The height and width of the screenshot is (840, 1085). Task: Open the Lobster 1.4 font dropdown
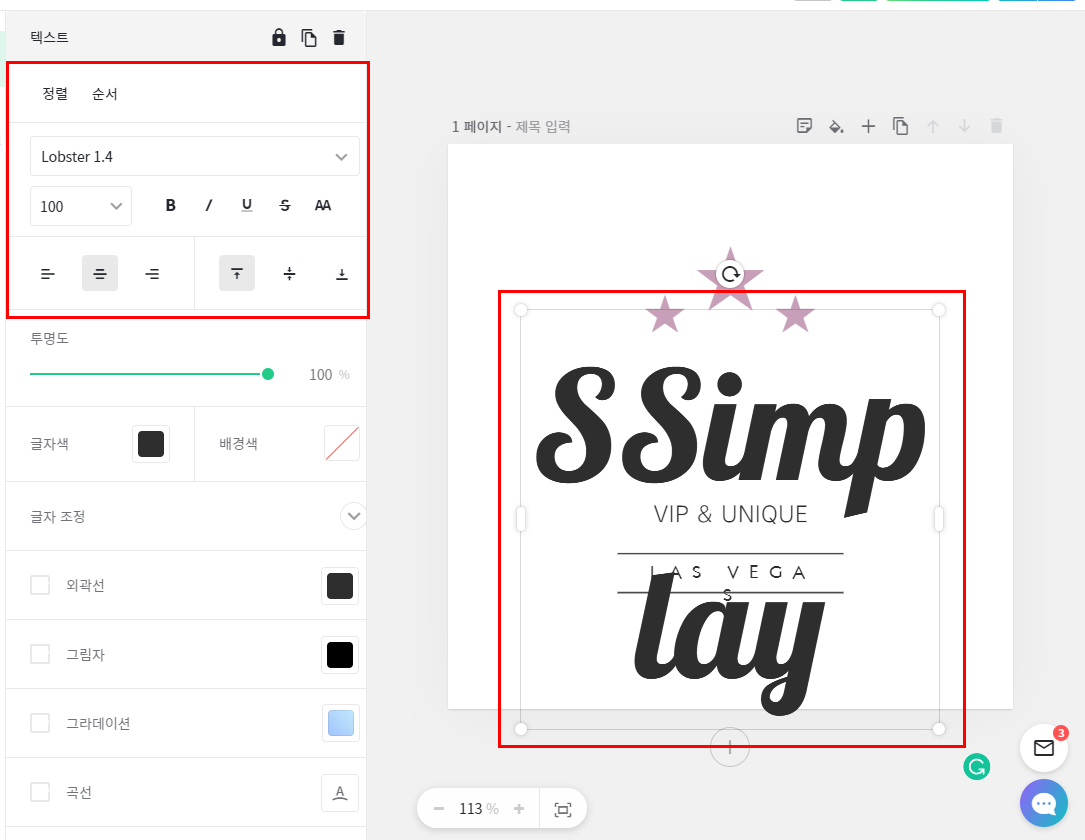coord(194,156)
